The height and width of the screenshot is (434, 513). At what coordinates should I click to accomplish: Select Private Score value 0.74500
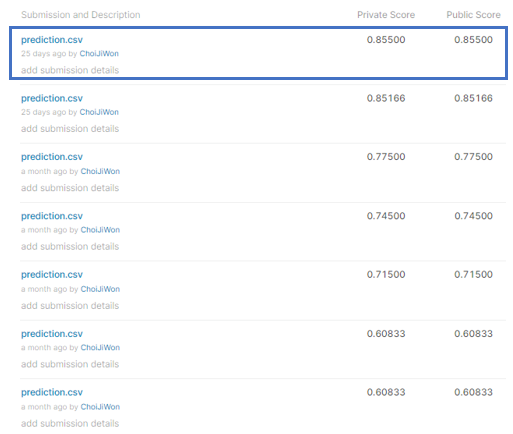coord(386,216)
